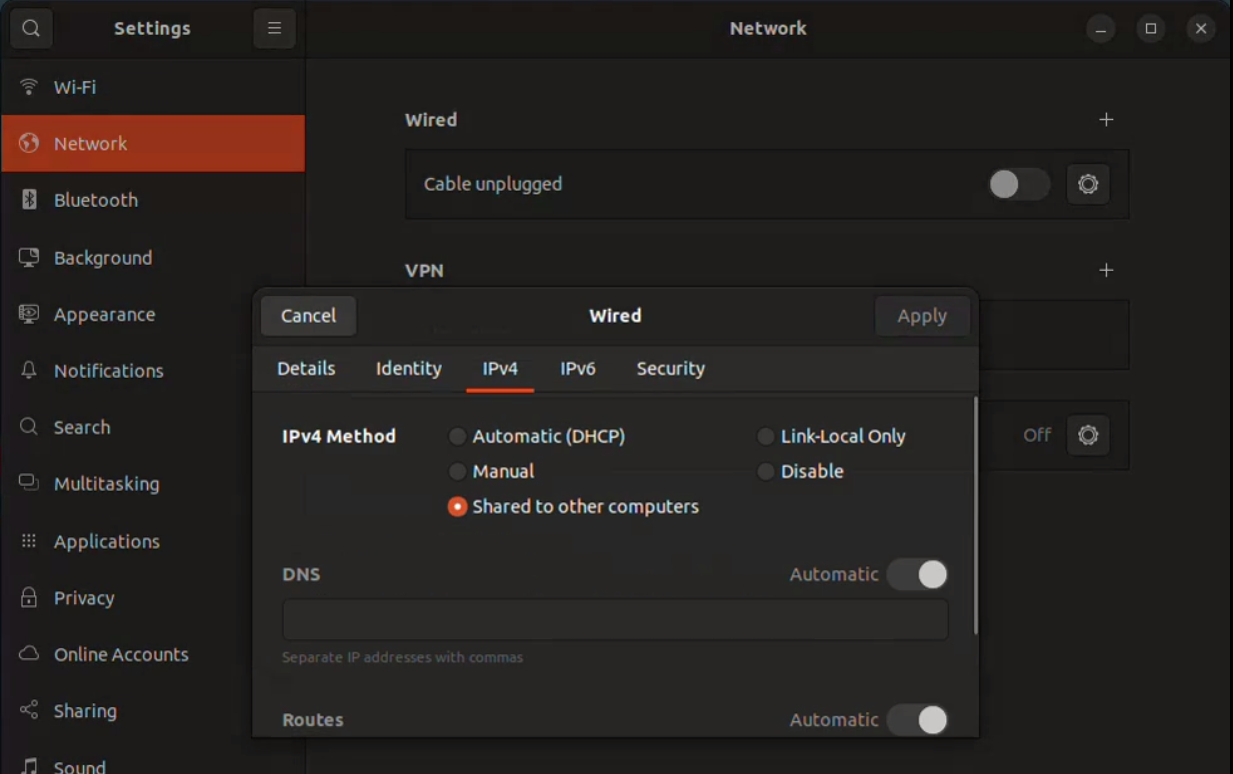Open wired connection gear settings

tap(1088, 184)
